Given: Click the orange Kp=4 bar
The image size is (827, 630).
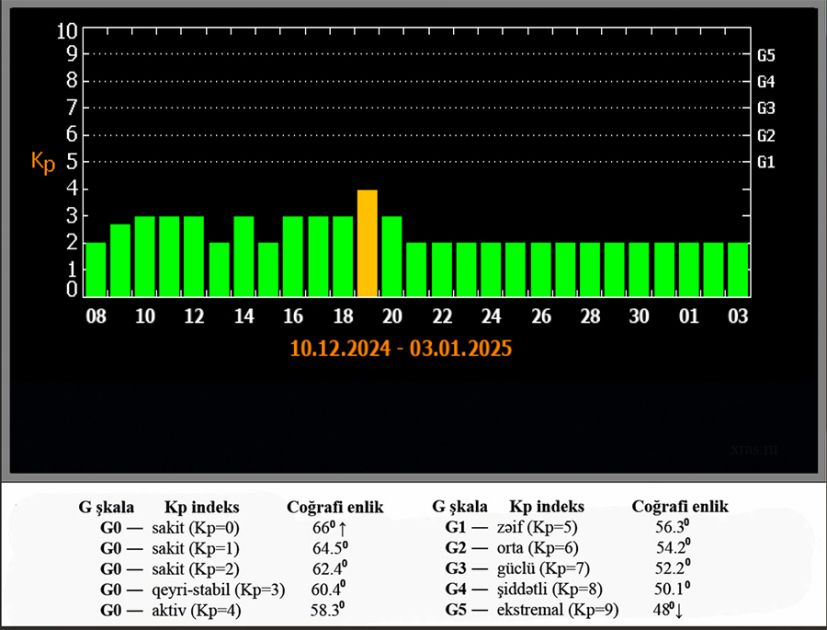Looking at the screenshot, I should coord(367,243).
